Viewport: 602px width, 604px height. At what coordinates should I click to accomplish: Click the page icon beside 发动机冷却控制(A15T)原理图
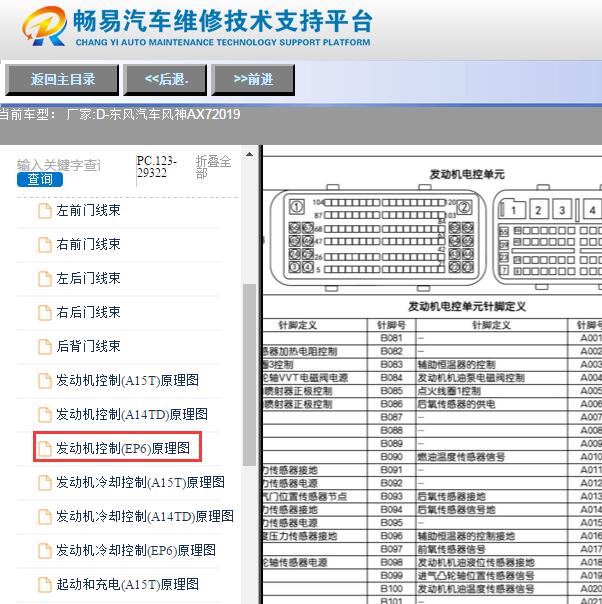[45, 483]
